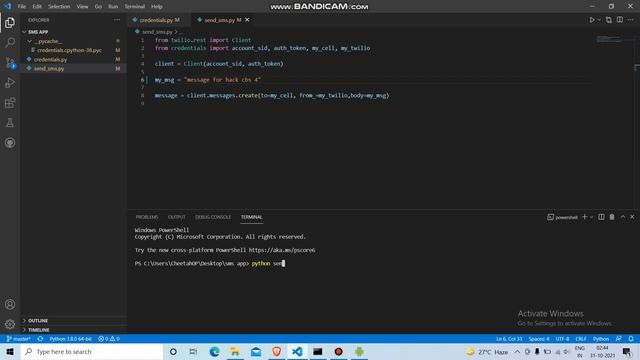This screenshot has width=640, height=360.
Task: Expand the OUTLINE section
Action: pyautogui.click(x=73, y=320)
